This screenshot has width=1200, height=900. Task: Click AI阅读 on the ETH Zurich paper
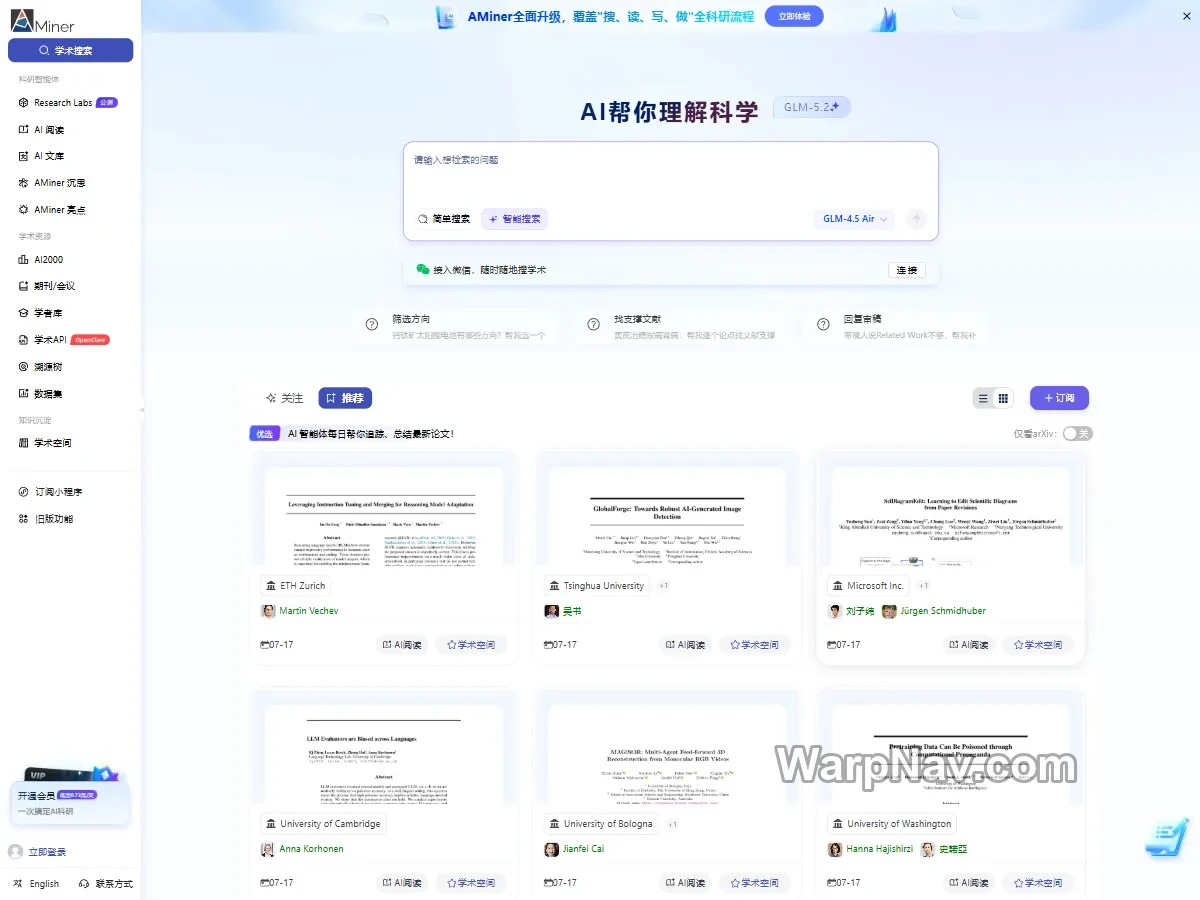[x=402, y=645]
